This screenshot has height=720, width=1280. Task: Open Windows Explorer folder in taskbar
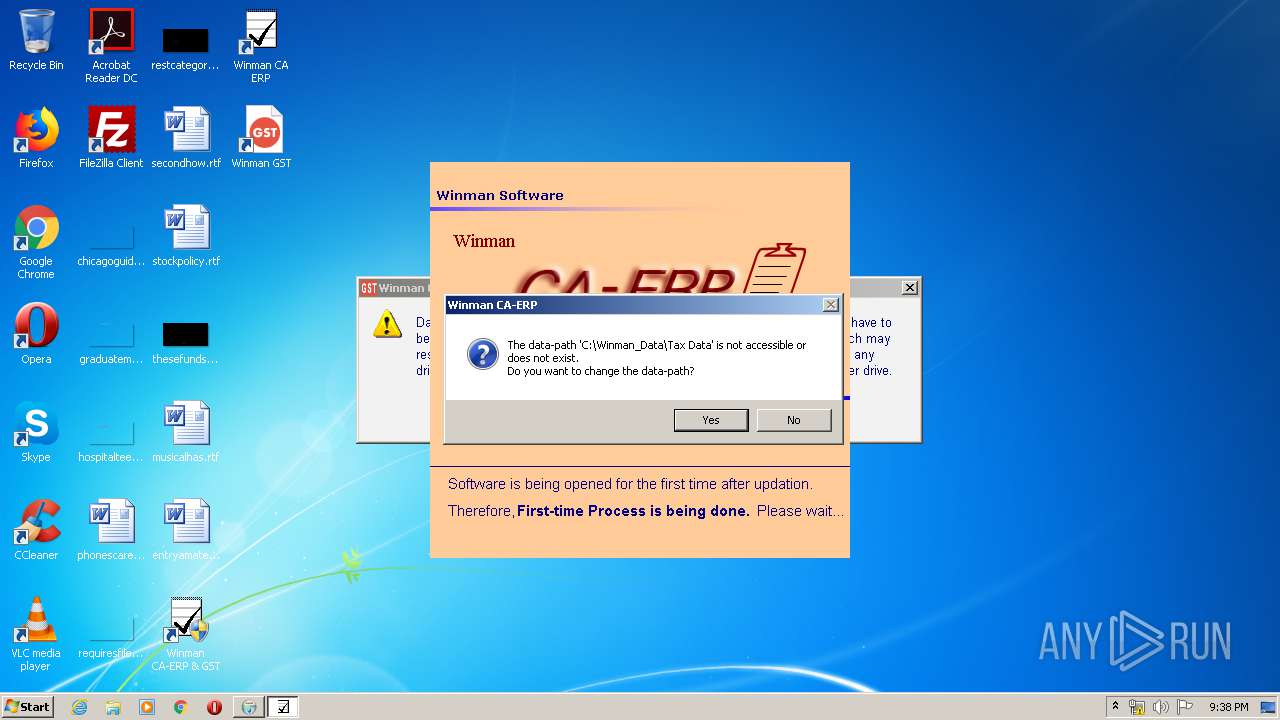tap(113, 707)
